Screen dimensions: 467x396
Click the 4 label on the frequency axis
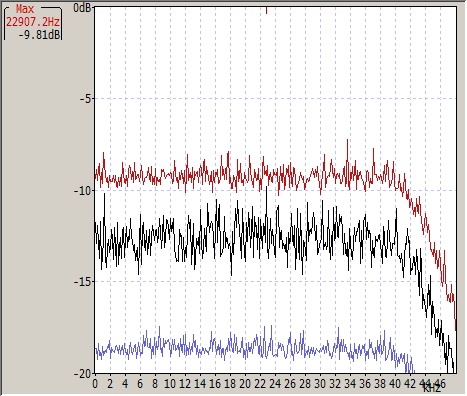coord(125,384)
